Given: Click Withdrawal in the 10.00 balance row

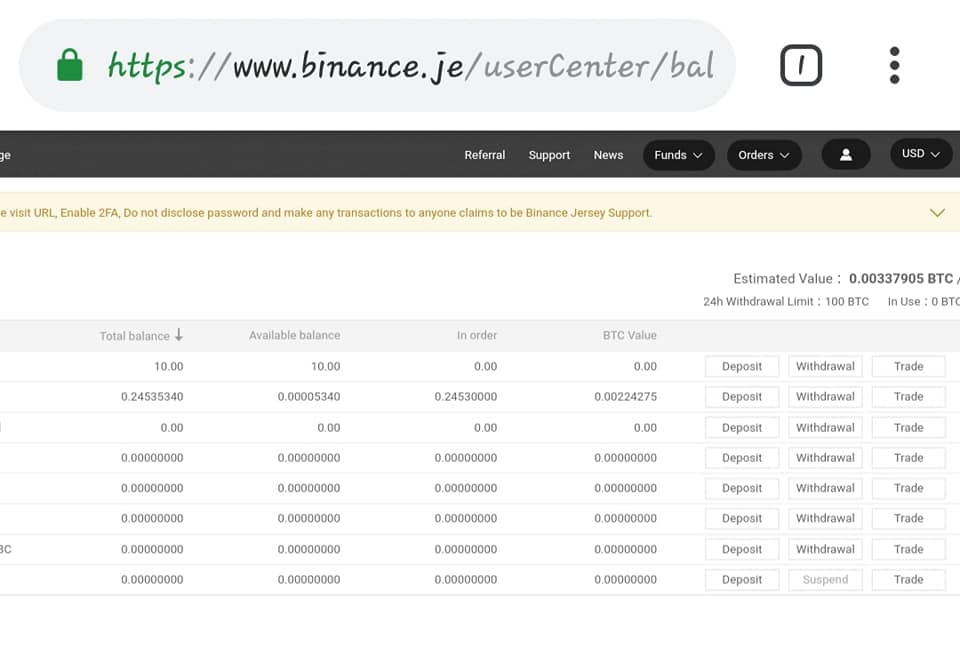Looking at the screenshot, I should (x=825, y=366).
